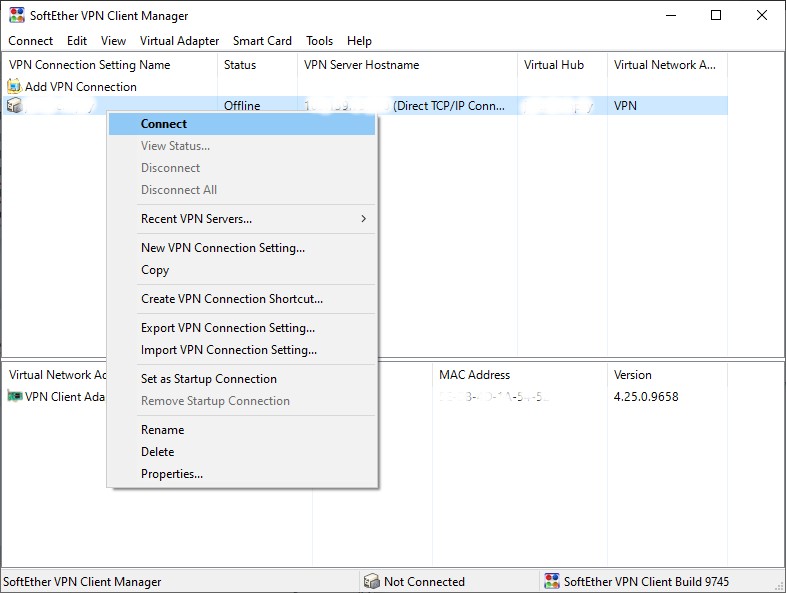
Task: Open the Smart Card menu
Action: tap(262, 41)
